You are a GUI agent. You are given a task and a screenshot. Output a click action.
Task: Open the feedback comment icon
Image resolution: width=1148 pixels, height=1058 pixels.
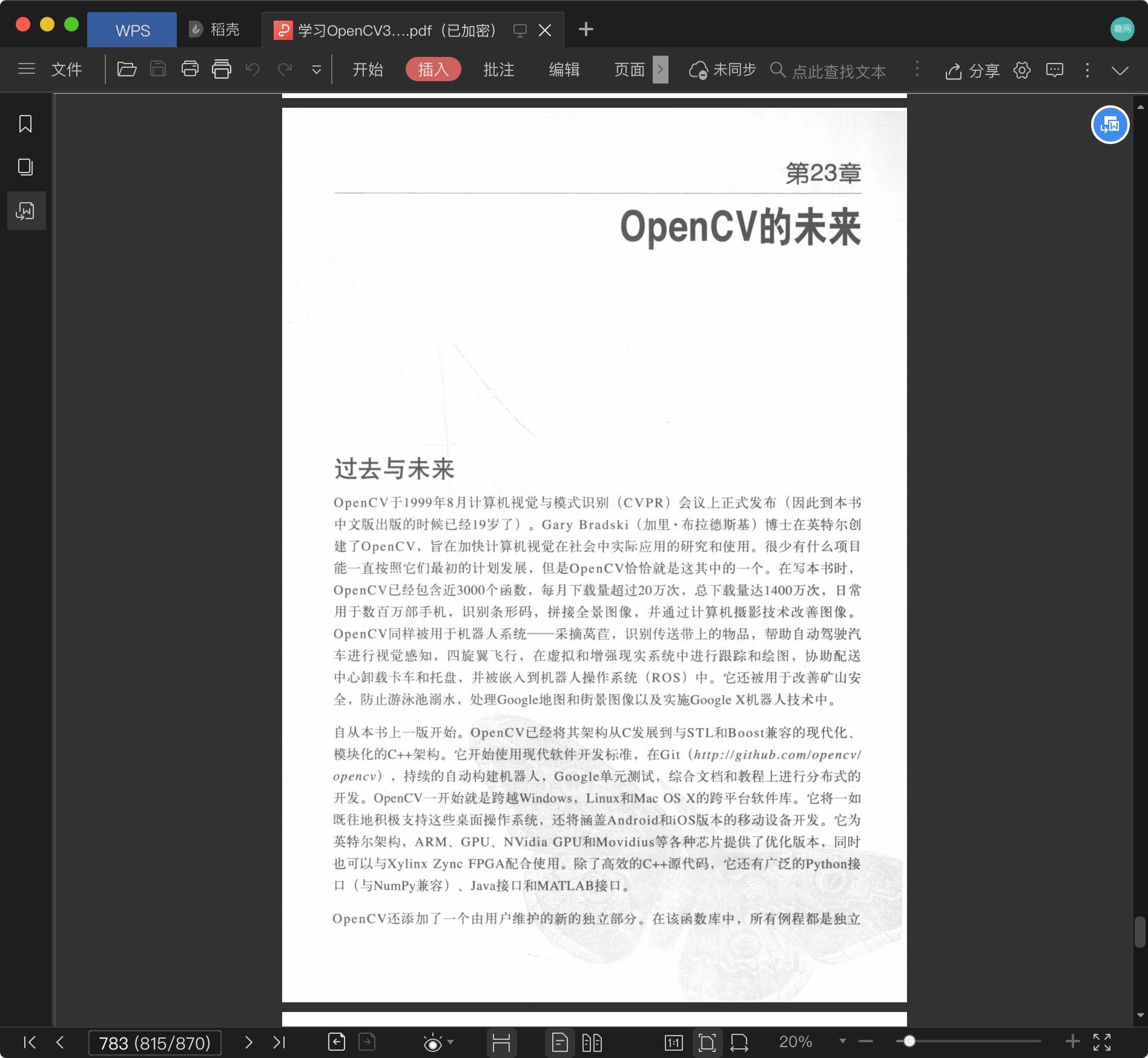[x=1055, y=70]
